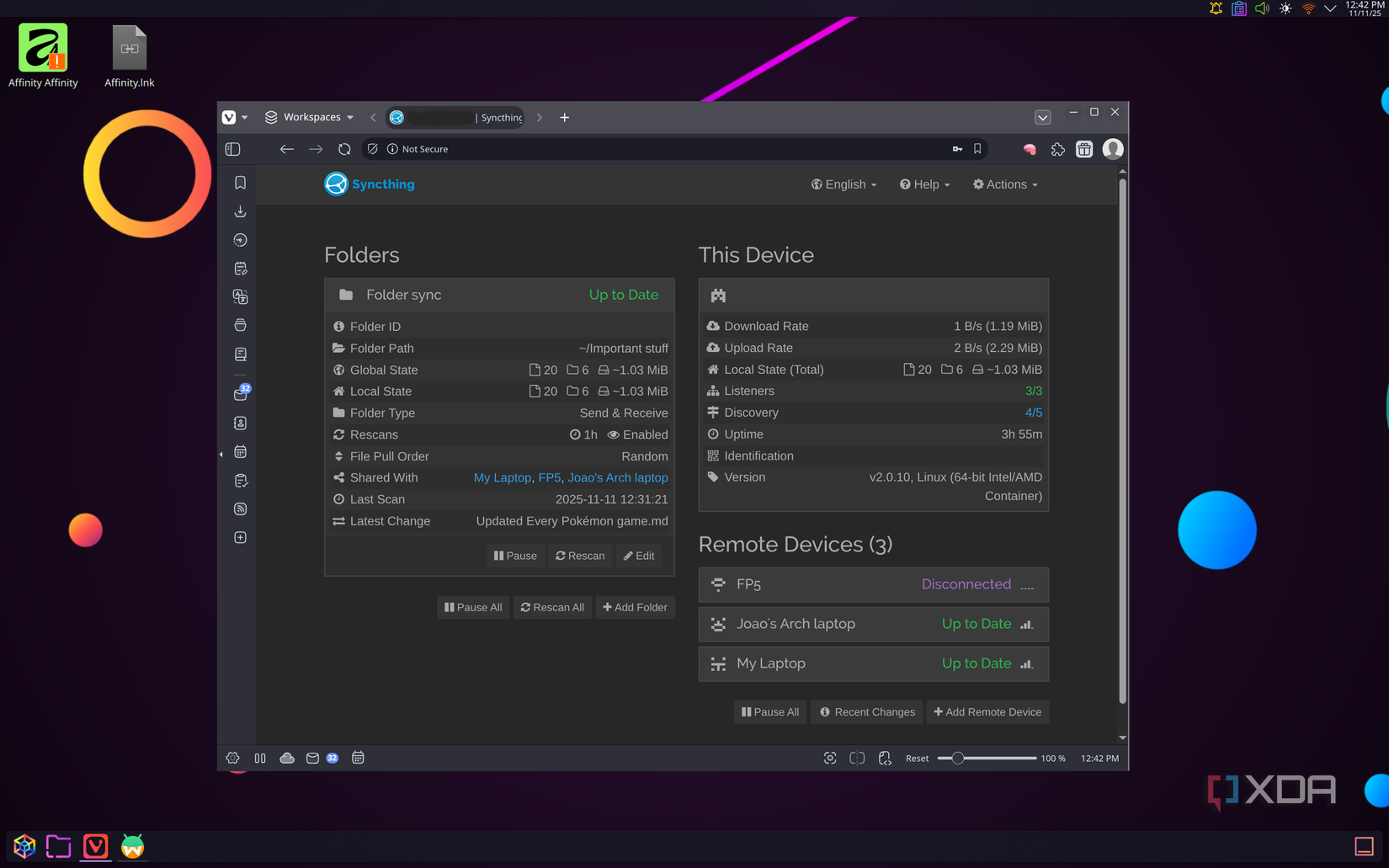Image resolution: width=1389 pixels, height=868 pixels.
Task: Open the Mail panel with 32 badge
Action: tap(241, 394)
